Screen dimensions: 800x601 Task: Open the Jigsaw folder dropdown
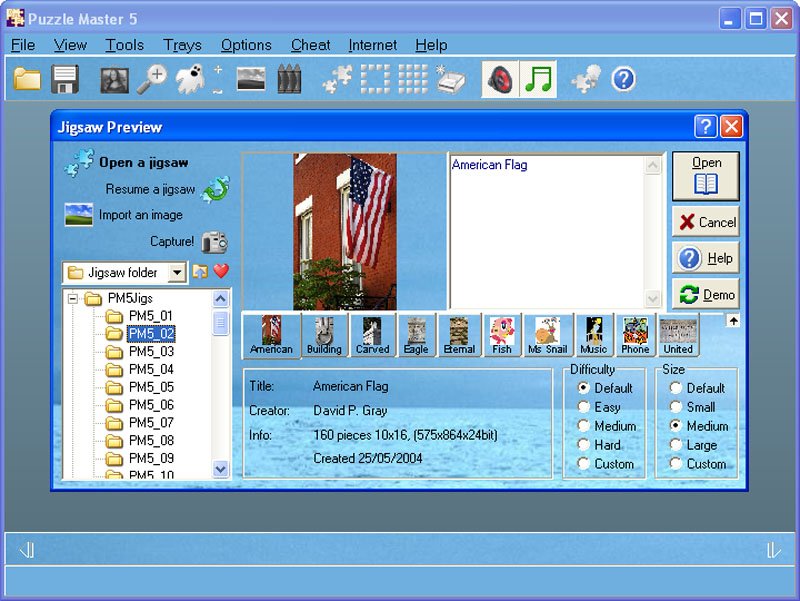pyautogui.click(x=177, y=272)
